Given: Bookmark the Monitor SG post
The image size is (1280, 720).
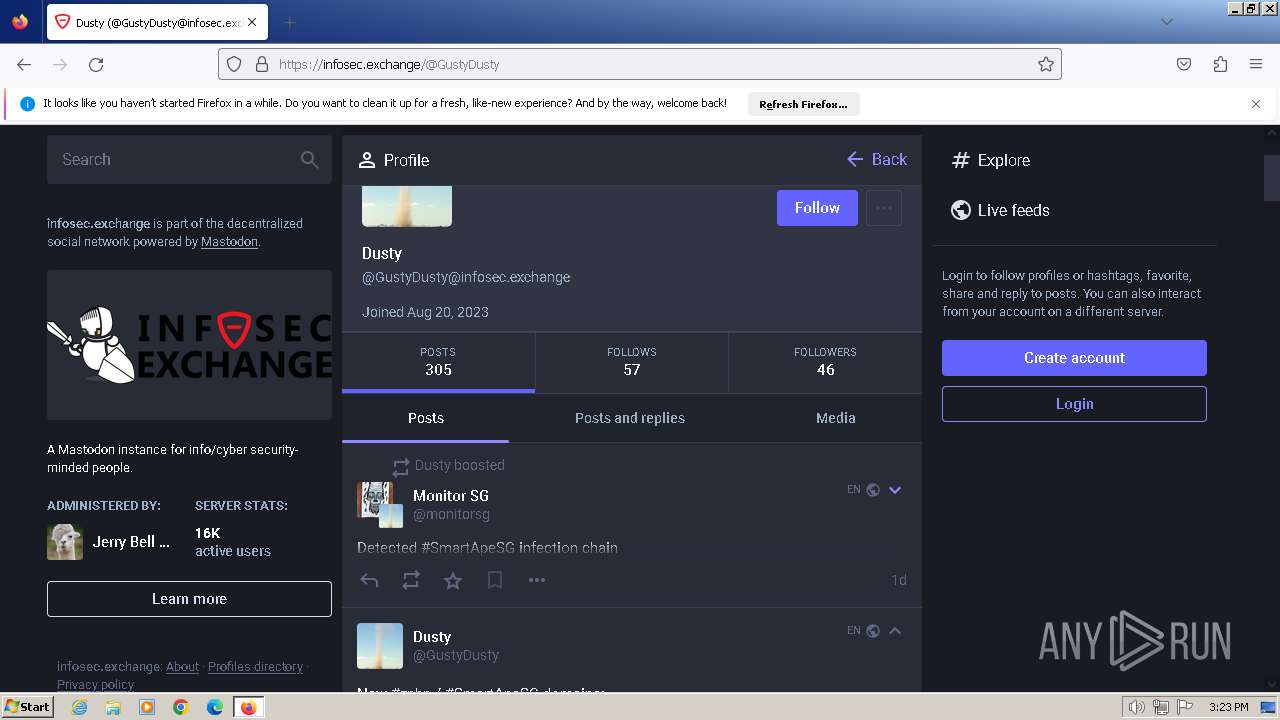Looking at the screenshot, I should pos(495,580).
